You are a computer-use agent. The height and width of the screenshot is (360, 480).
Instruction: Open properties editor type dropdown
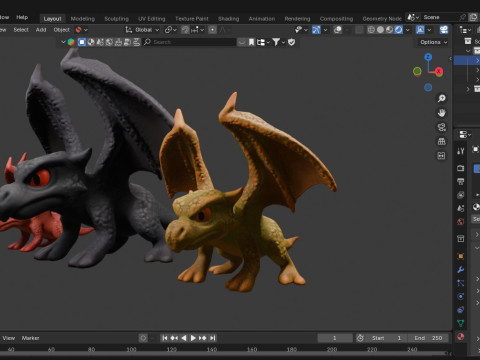465,135
